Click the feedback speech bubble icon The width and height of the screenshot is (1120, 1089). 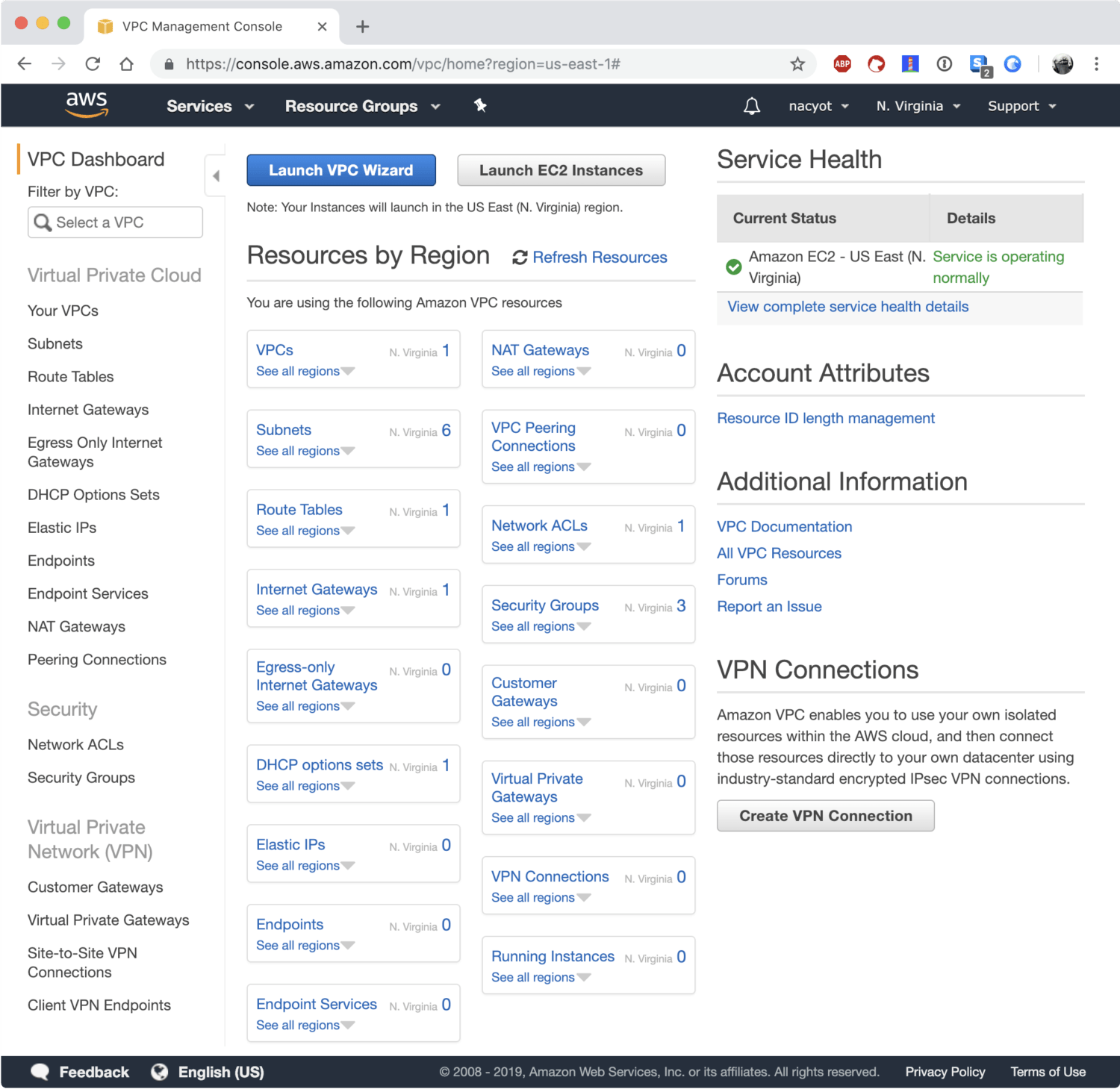coord(40,1072)
